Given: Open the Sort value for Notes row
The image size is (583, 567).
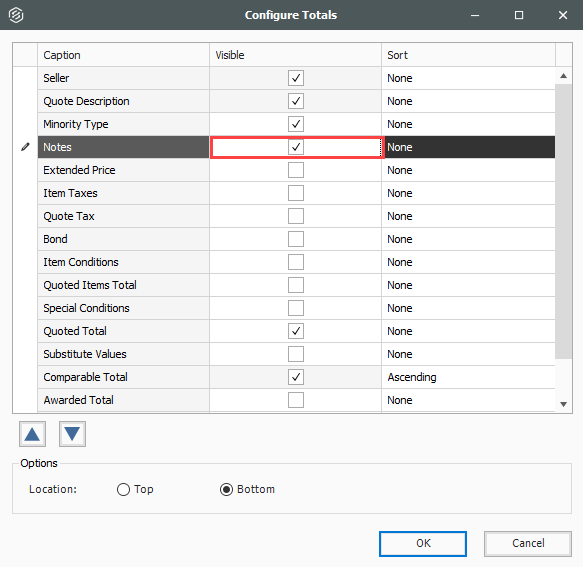Looking at the screenshot, I should pyautogui.click(x=468, y=147).
